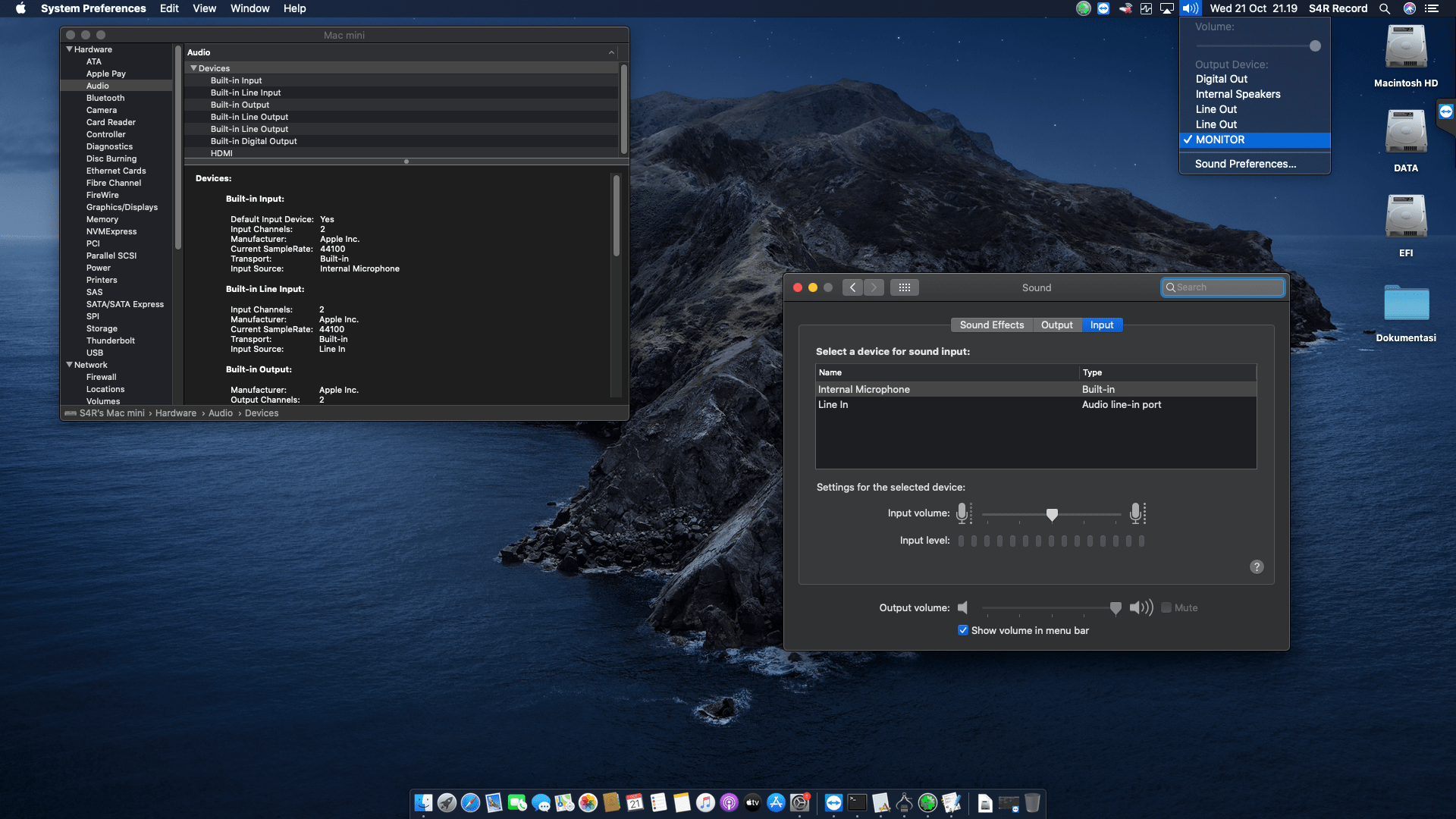Select MONITOR as the output device

click(x=1220, y=140)
